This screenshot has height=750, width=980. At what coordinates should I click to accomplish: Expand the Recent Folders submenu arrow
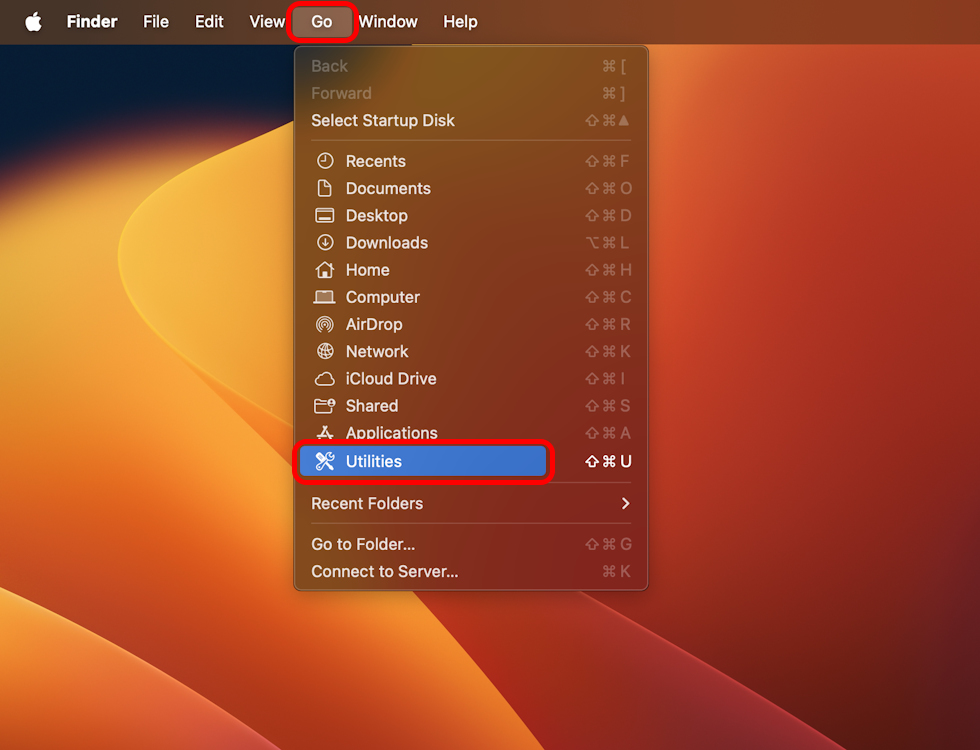tap(625, 503)
